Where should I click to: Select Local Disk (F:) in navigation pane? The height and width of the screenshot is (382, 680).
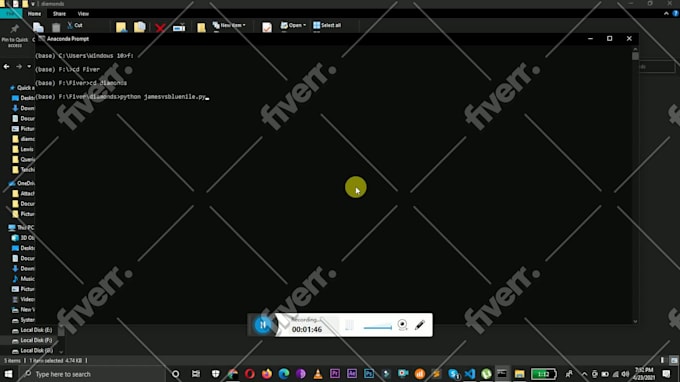pyautogui.click(x=32, y=340)
